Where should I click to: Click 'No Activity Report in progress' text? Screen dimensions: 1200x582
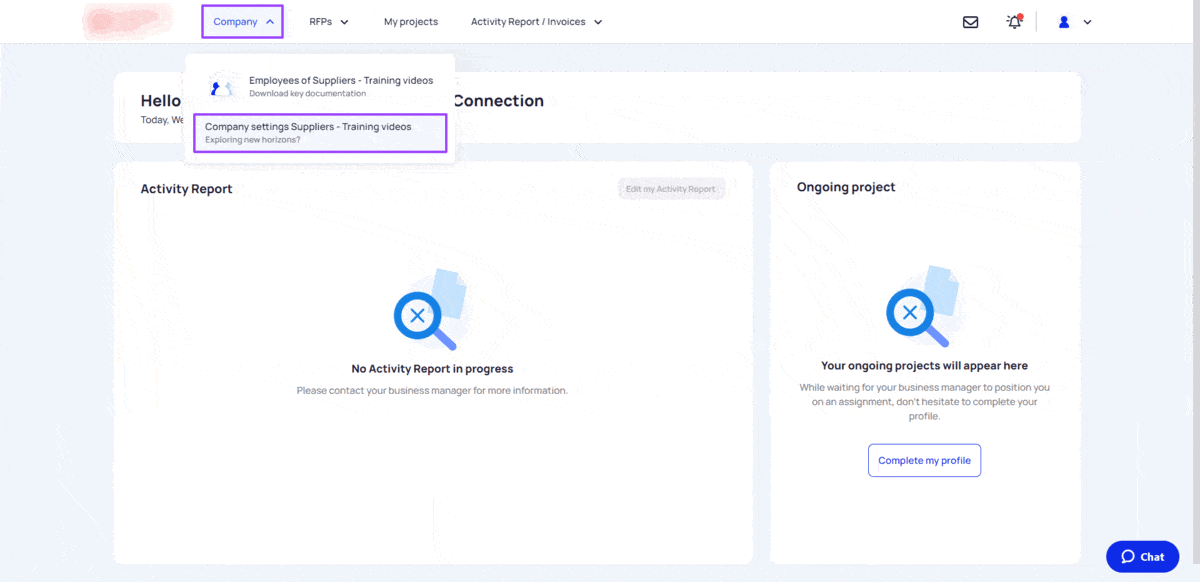[x=432, y=369]
